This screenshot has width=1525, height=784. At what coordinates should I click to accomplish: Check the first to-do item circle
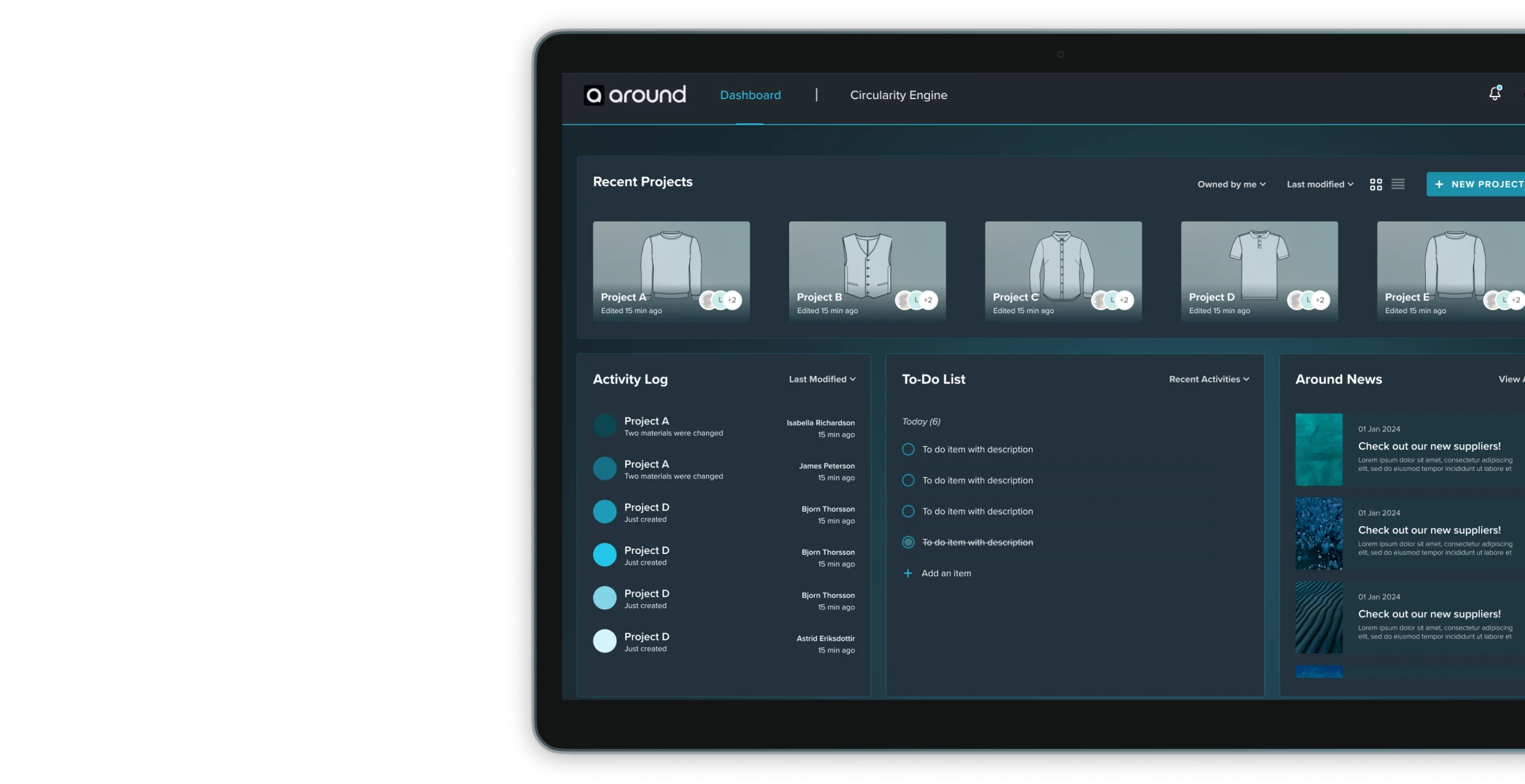pos(907,449)
